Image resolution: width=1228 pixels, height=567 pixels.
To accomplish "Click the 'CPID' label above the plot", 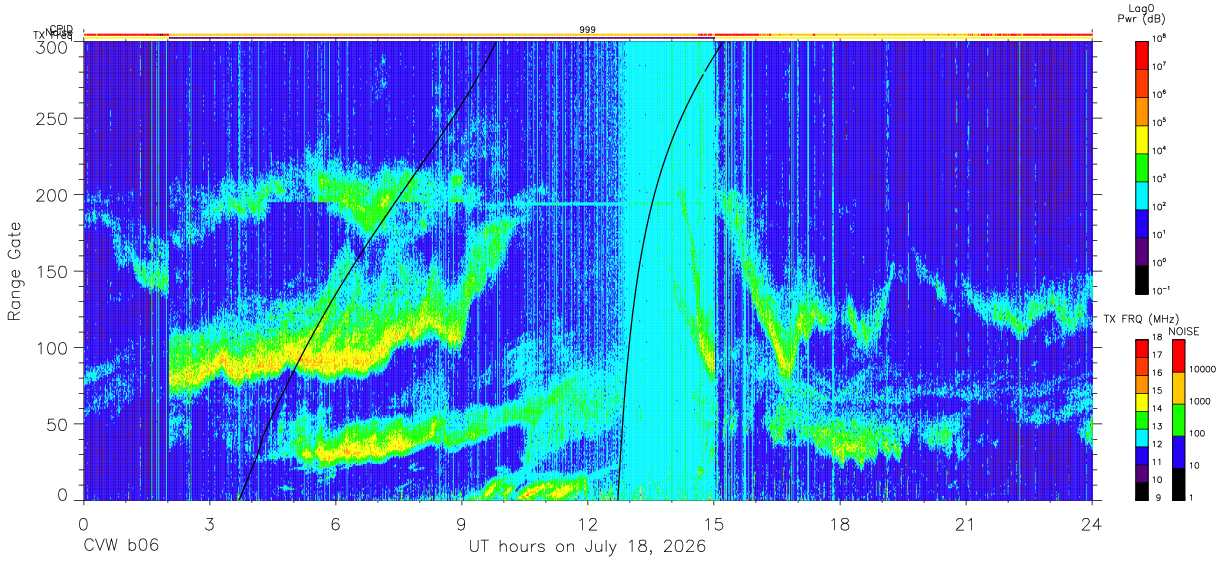I will click(x=61, y=30).
